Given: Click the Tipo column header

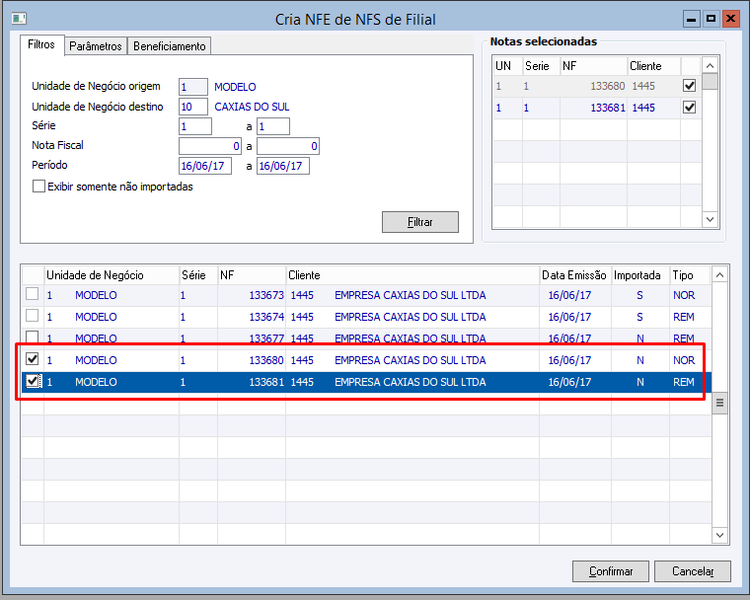Looking at the screenshot, I should 690,275.
